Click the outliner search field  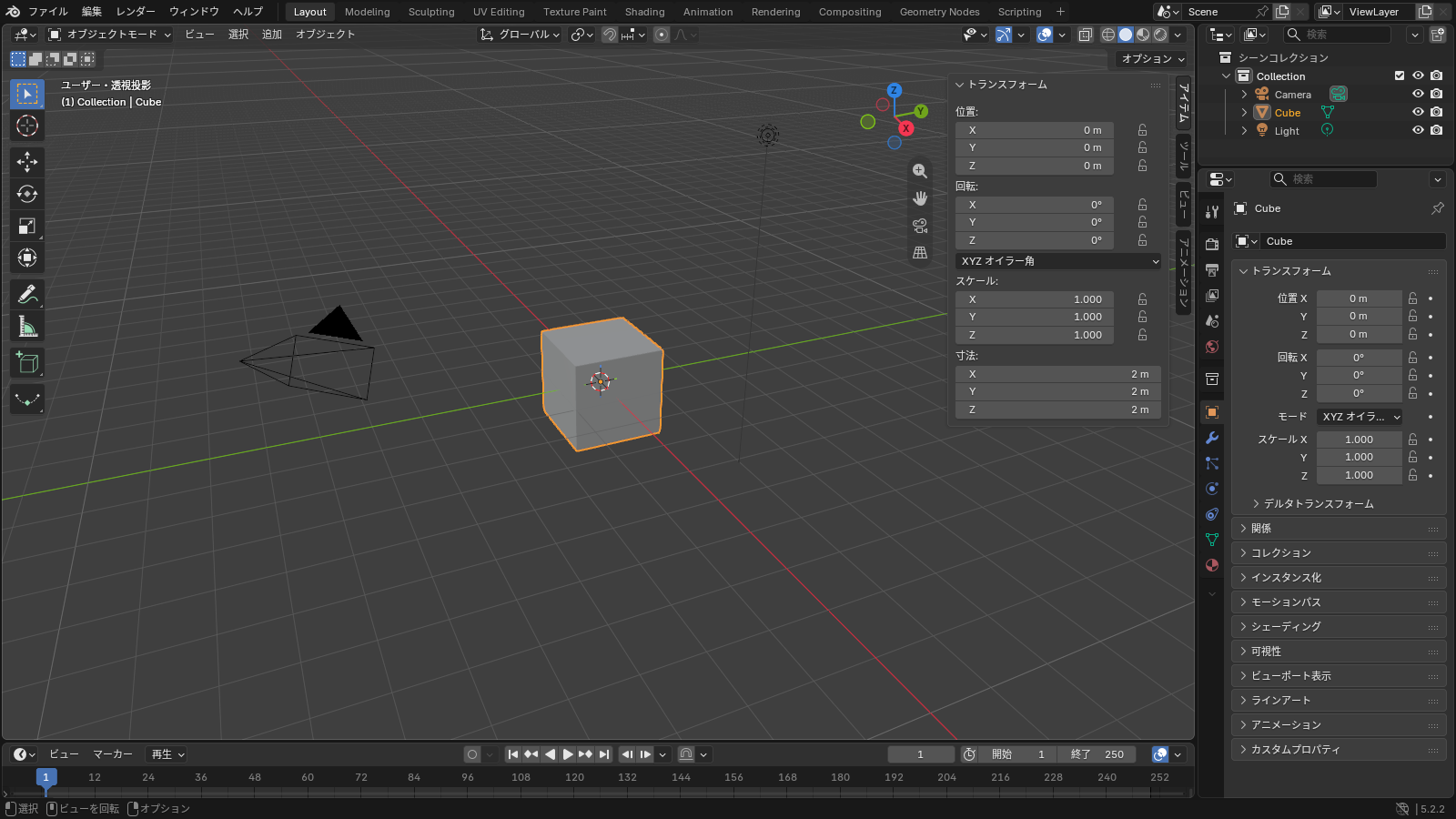[1337, 35]
